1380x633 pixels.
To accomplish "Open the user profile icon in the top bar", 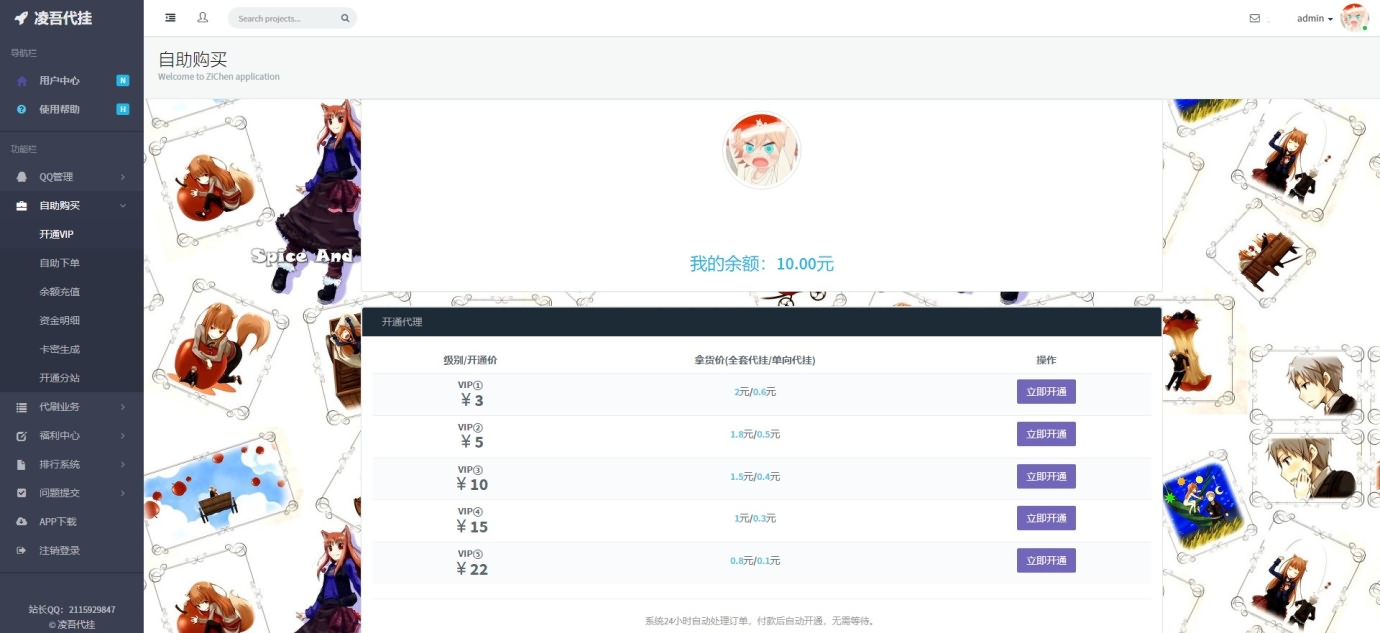I will [x=203, y=18].
